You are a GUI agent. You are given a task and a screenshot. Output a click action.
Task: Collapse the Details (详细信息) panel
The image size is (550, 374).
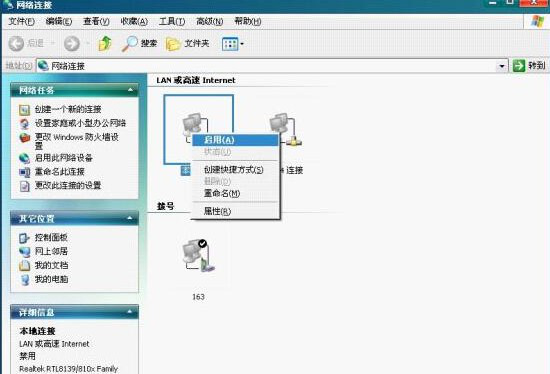130,312
